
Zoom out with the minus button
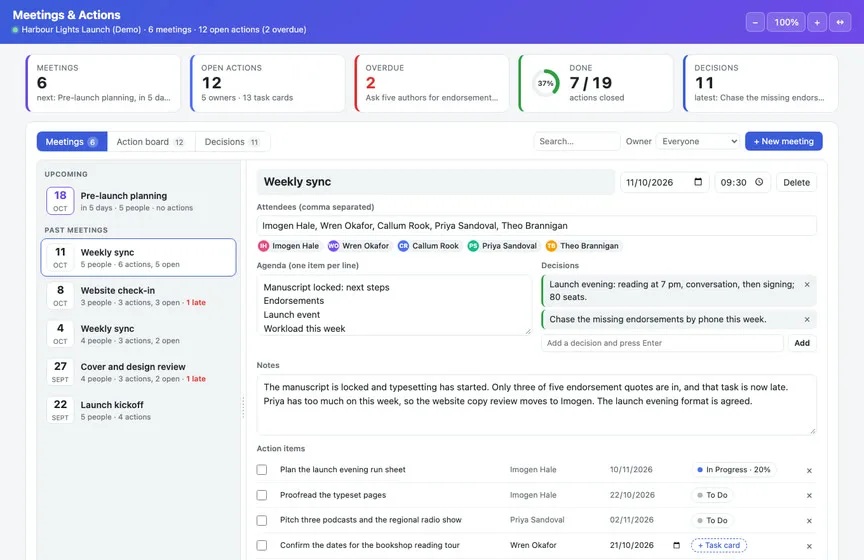click(x=755, y=22)
